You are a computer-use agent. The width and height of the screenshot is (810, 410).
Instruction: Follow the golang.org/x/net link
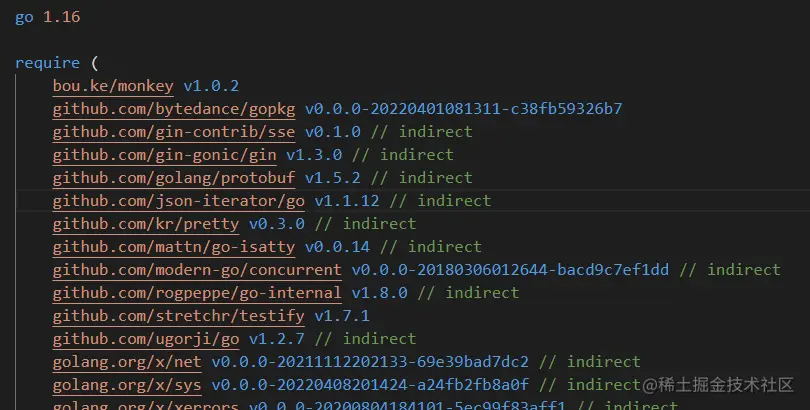[x=127, y=361]
